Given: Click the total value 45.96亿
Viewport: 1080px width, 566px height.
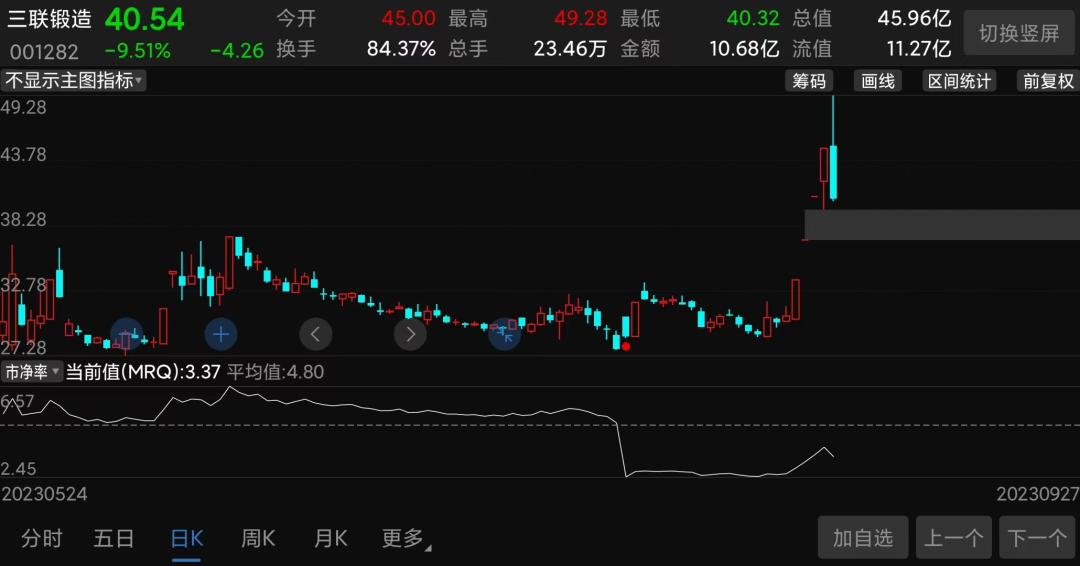Looking at the screenshot, I should pos(914,18).
